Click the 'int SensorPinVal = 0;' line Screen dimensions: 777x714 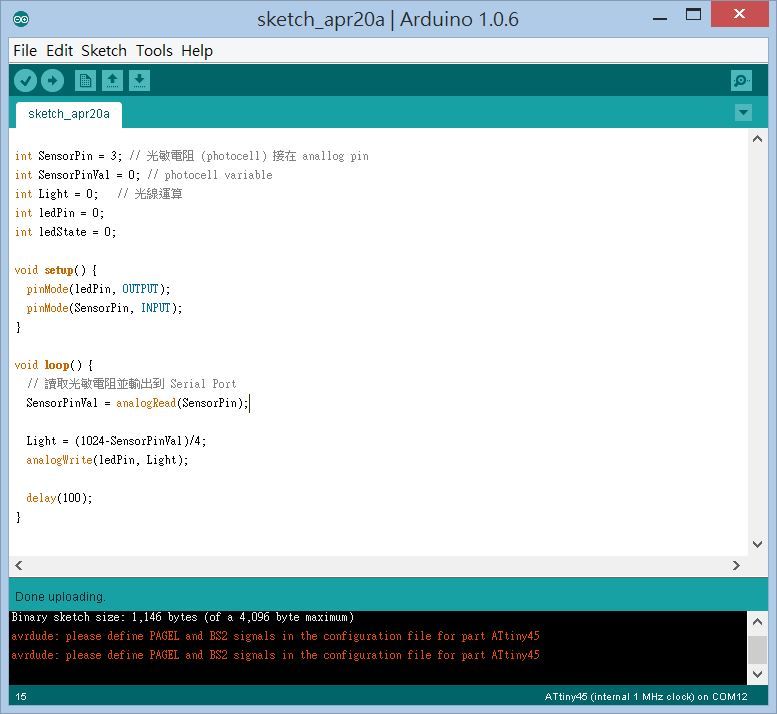click(143, 175)
